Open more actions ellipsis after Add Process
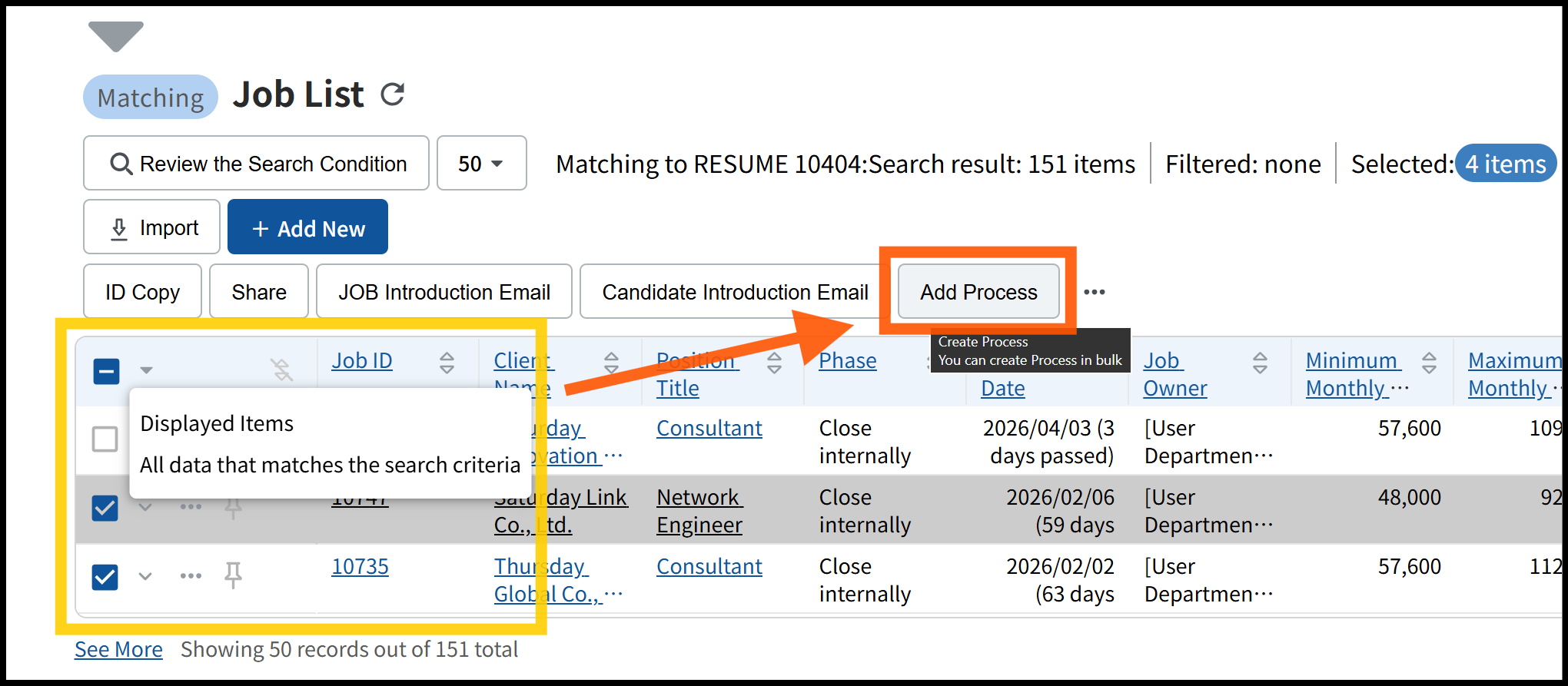The height and width of the screenshot is (686, 1568). click(1094, 292)
